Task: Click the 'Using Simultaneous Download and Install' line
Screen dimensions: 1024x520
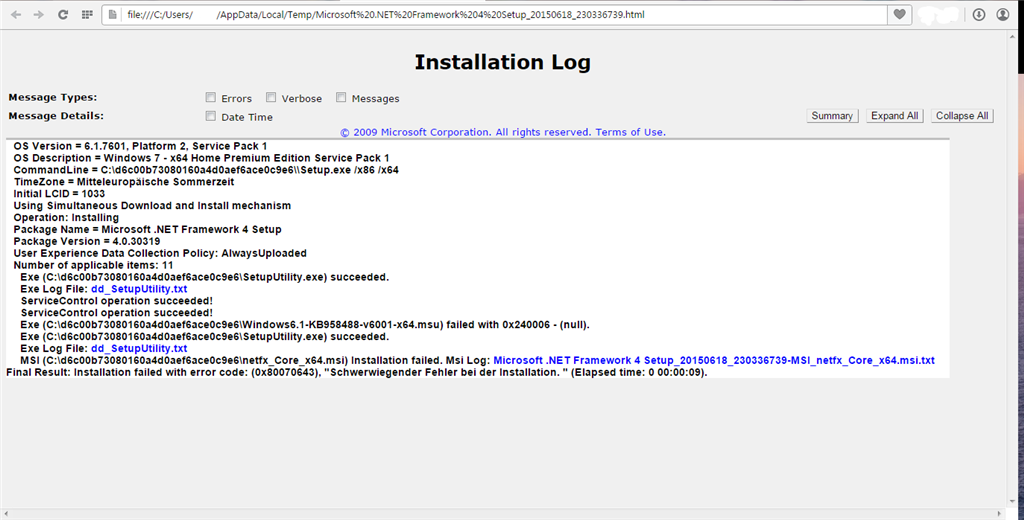Action: point(152,205)
